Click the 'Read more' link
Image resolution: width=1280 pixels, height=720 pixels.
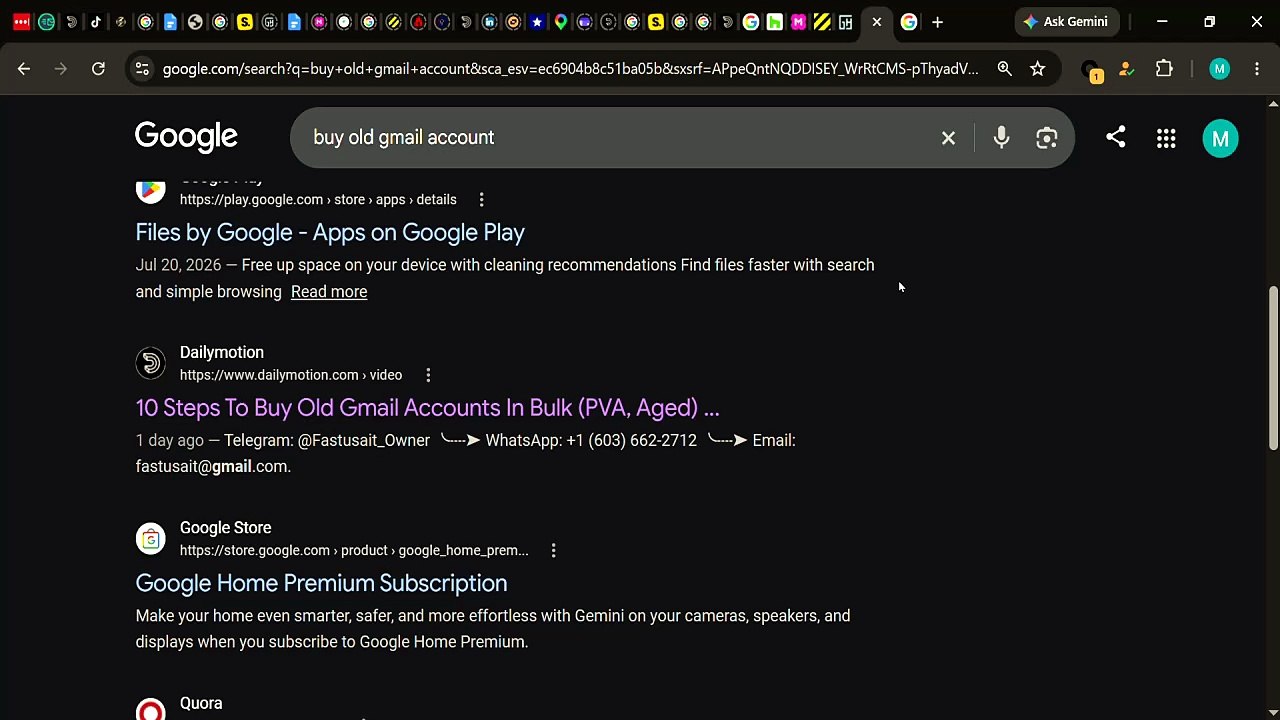[x=329, y=292]
